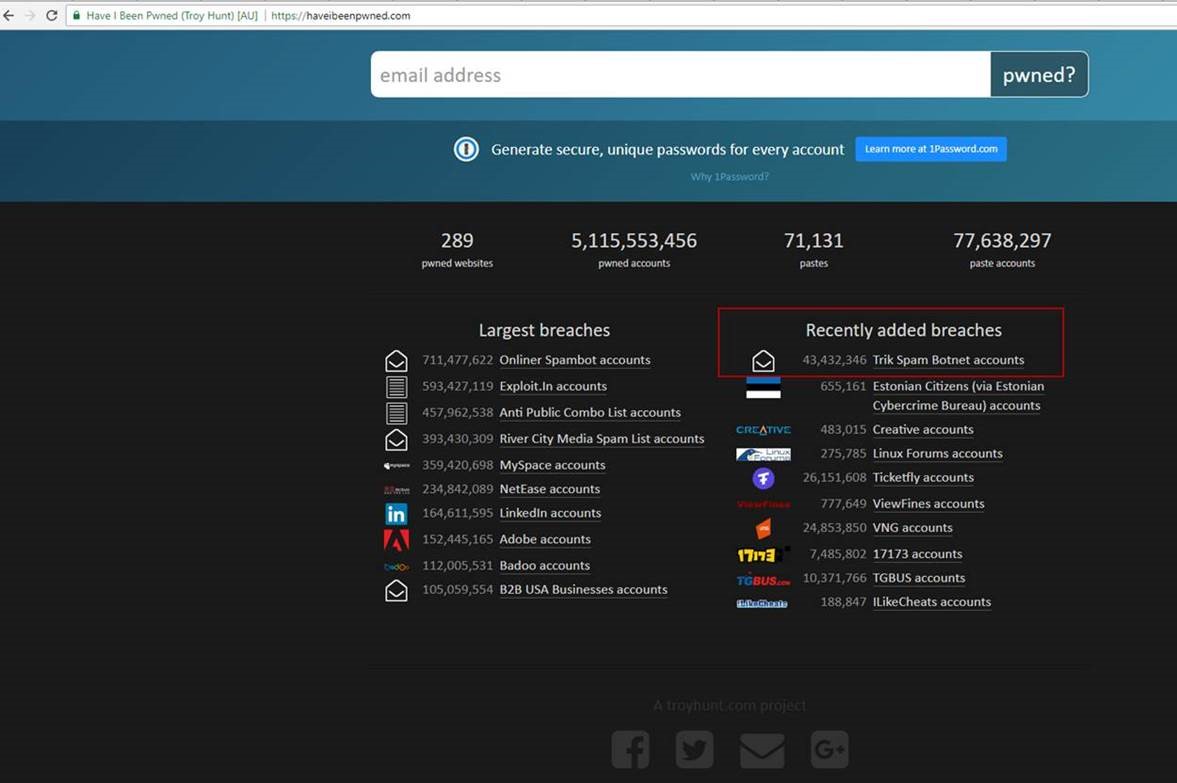Open LinkedIn accounts link
The width and height of the screenshot is (1177, 783).
point(550,513)
